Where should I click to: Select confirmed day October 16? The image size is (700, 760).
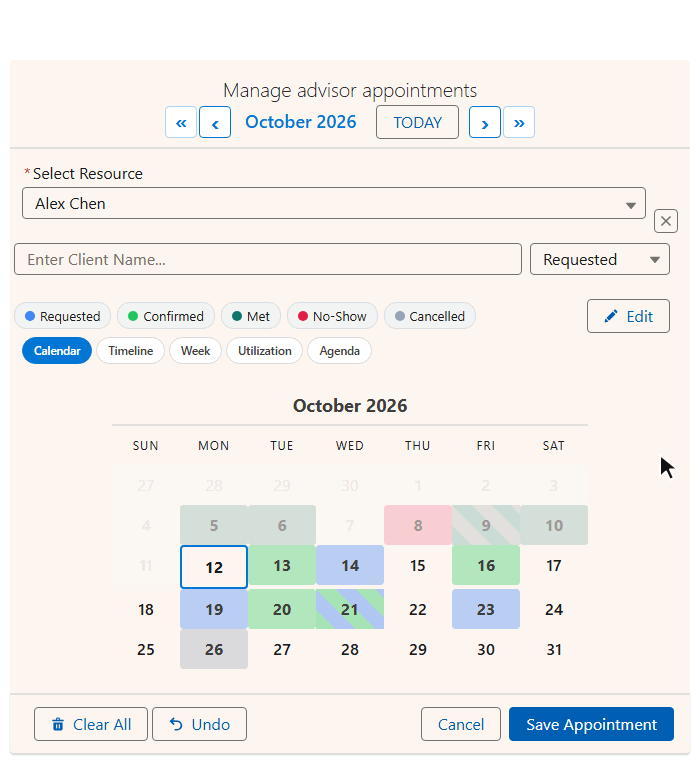click(486, 565)
